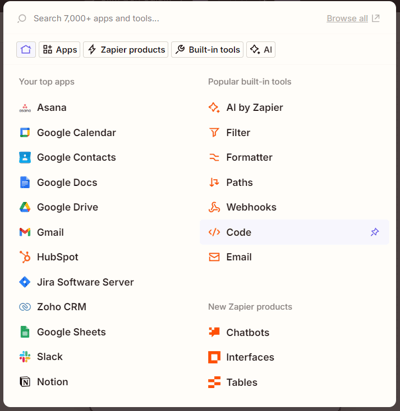
Task: Click the Chatbots icon
Action: pyautogui.click(x=214, y=332)
